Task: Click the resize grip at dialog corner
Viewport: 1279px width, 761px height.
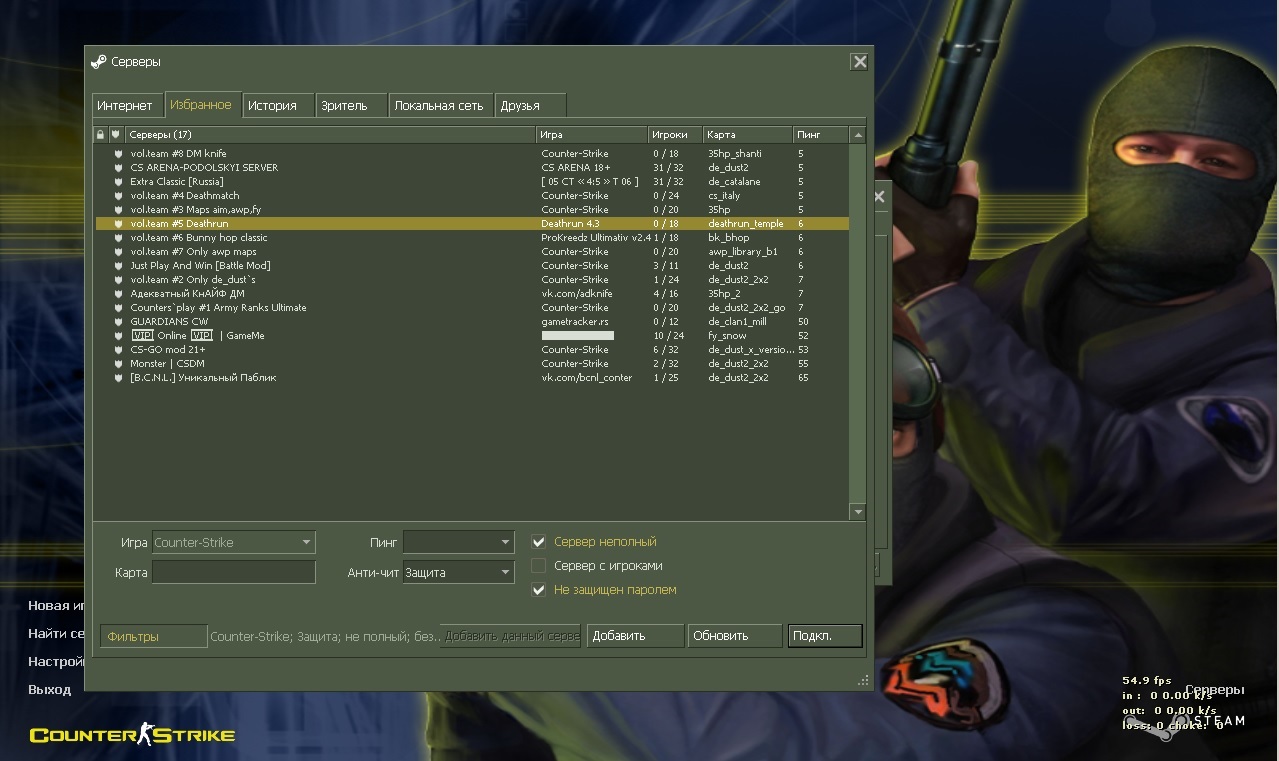Action: (863, 680)
